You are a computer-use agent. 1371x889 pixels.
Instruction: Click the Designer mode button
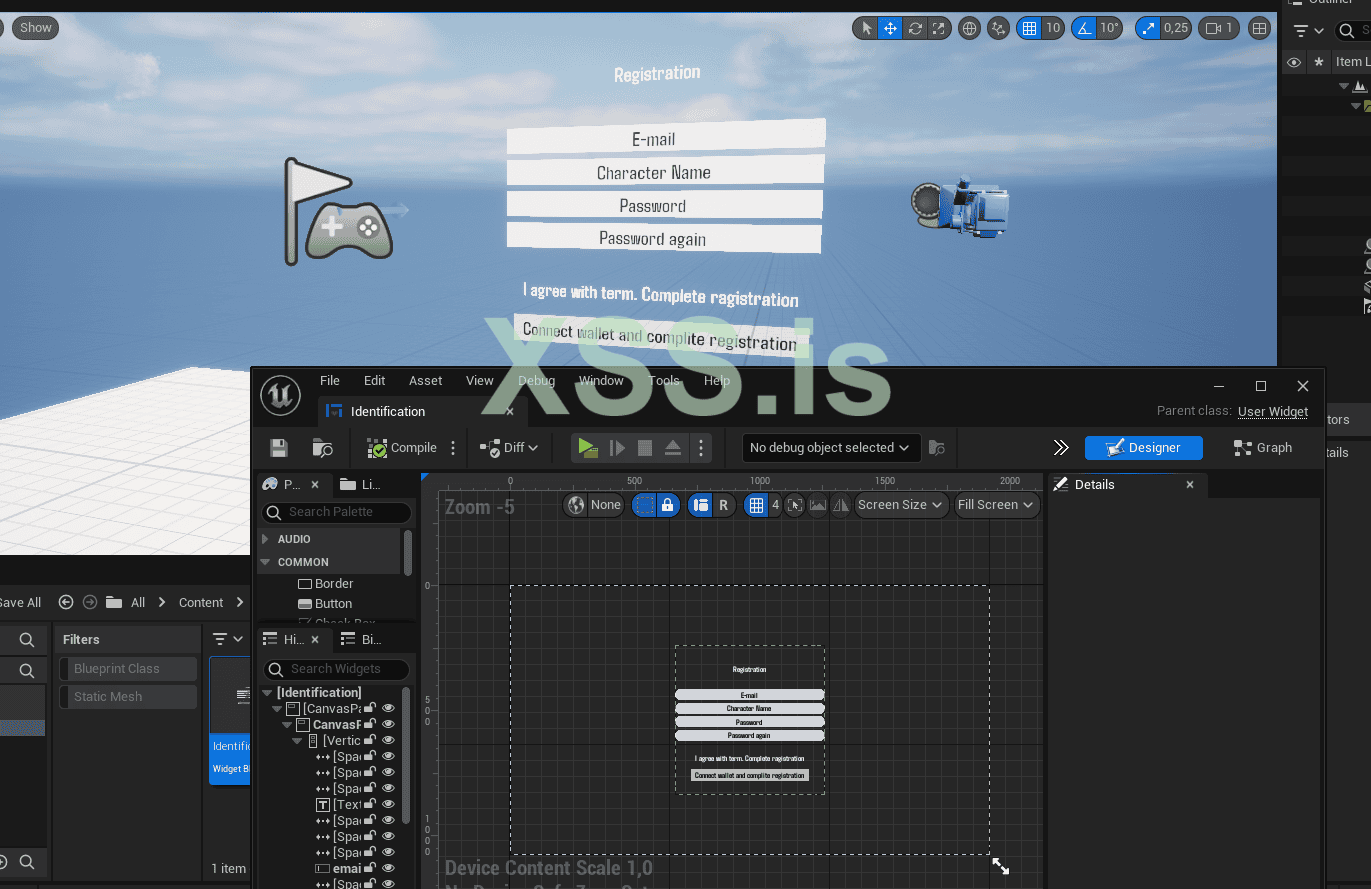point(1143,448)
